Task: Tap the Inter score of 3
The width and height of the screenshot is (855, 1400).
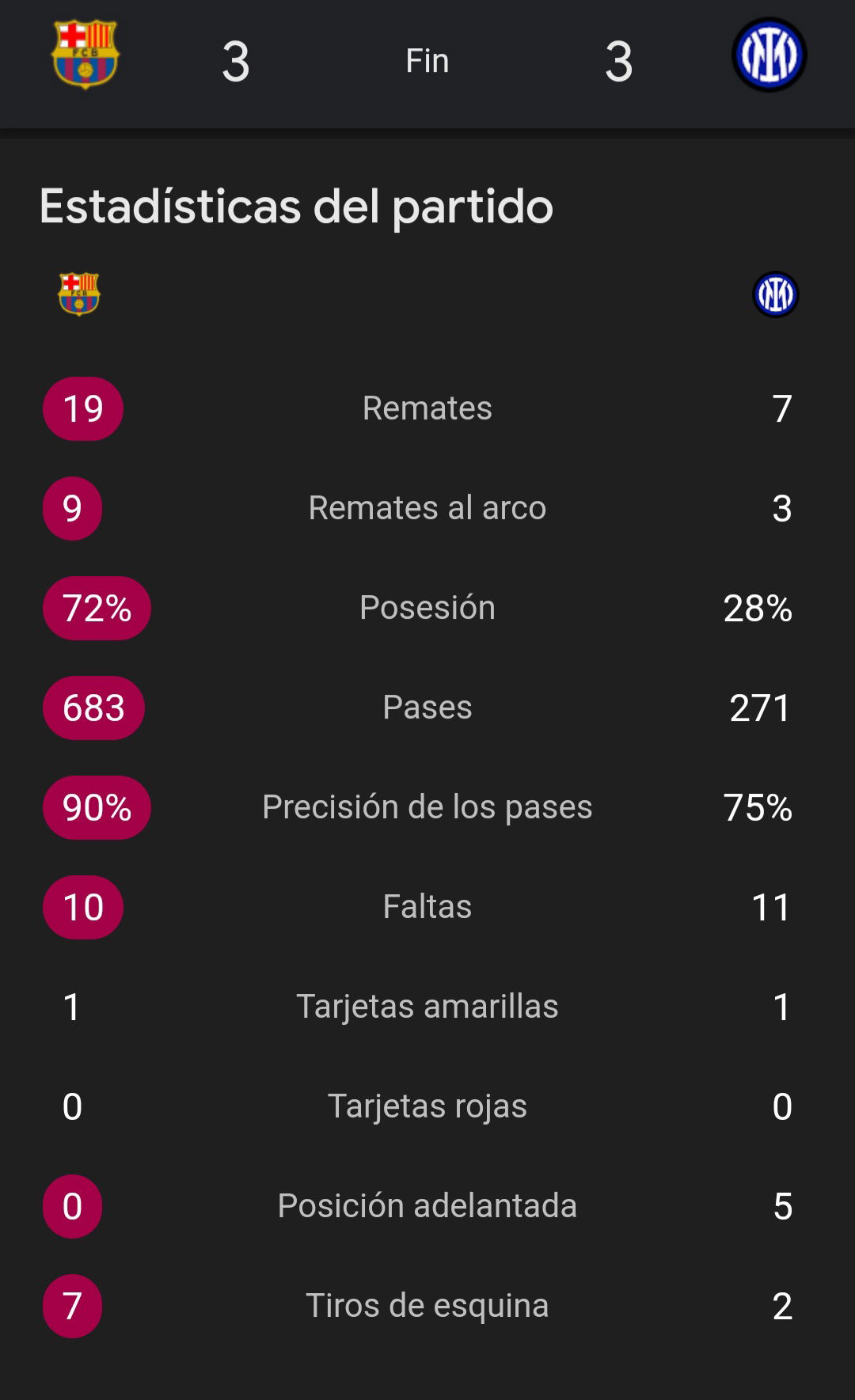Action: click(x=619, y=62)
